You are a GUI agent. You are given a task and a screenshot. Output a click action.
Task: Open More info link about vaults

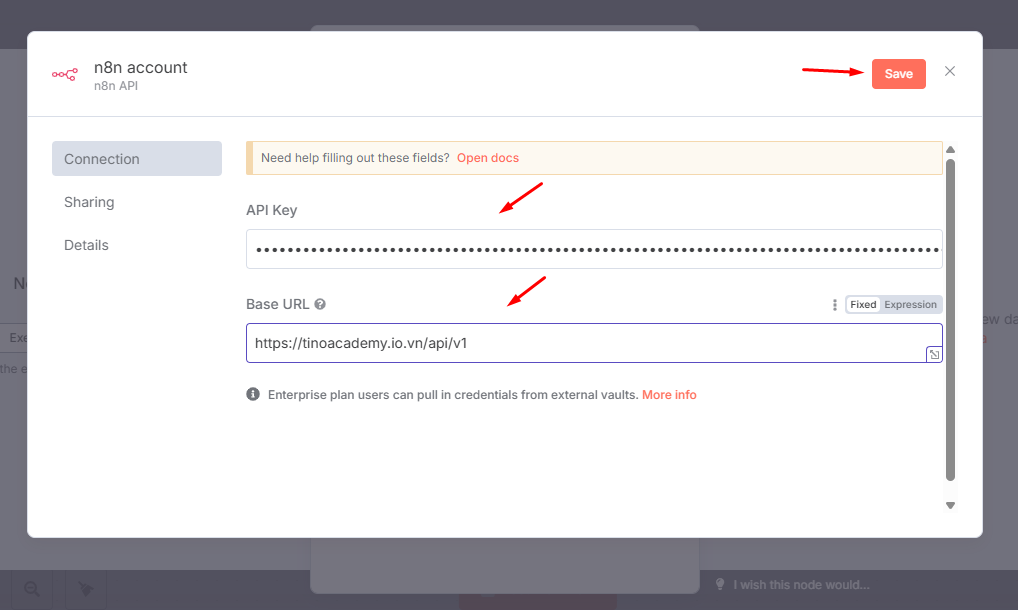click(x=669, y=395)
